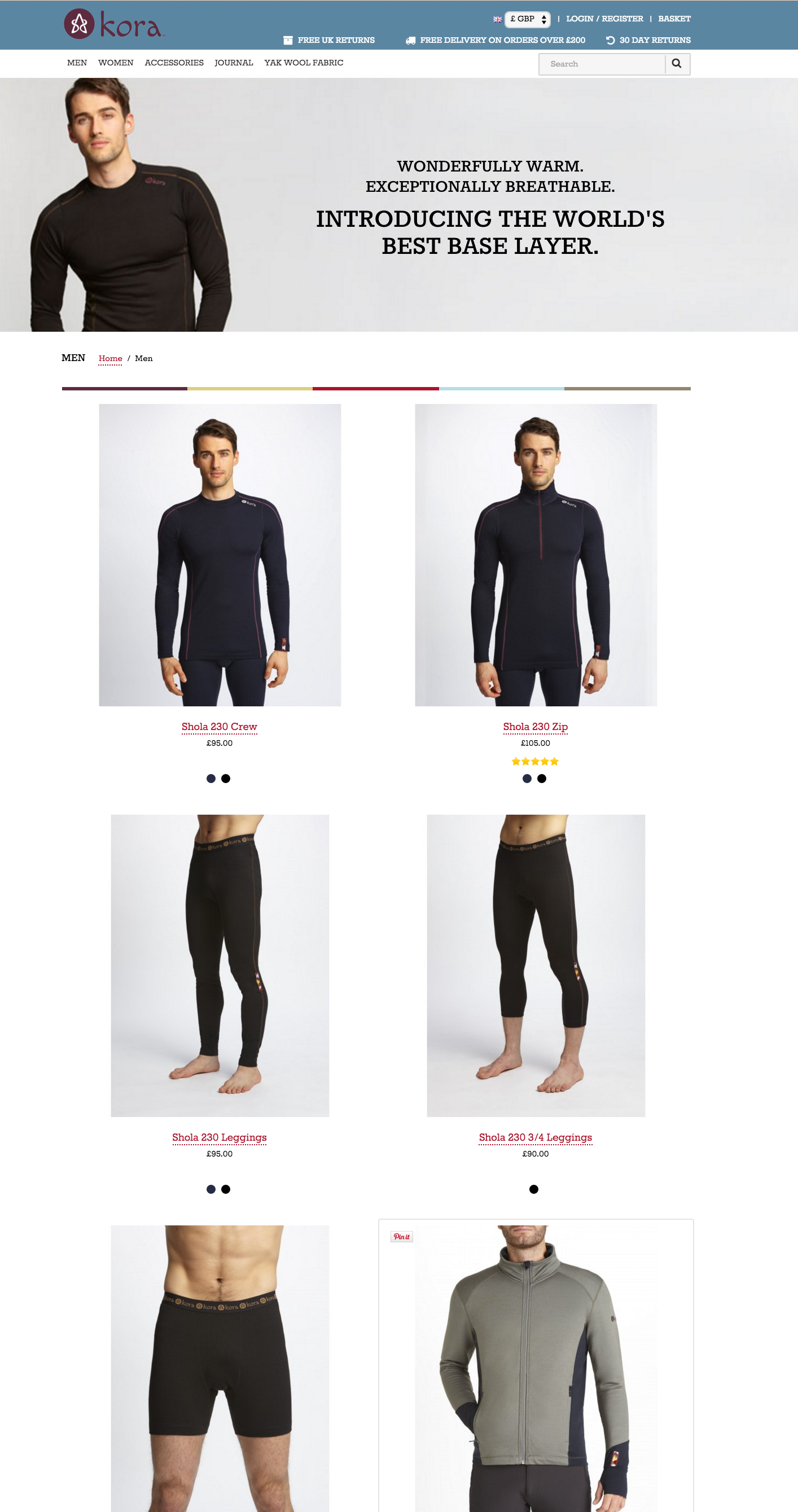Click the LOGIN / REGISTER link
The width and height of the screenshot is (798, 1512).
click(604, 19)
